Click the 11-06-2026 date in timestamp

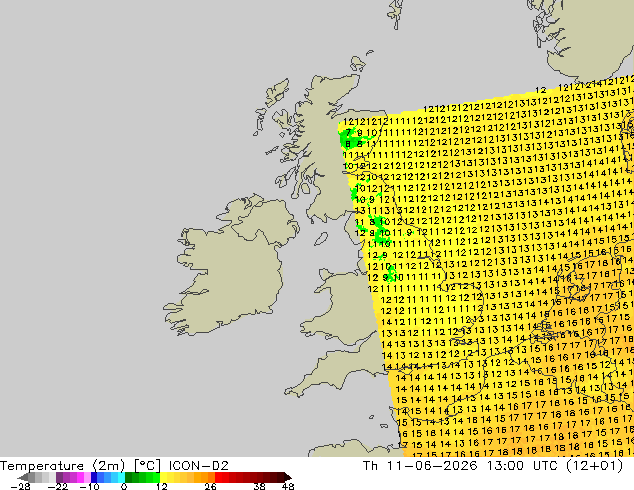tap(432, 466)
